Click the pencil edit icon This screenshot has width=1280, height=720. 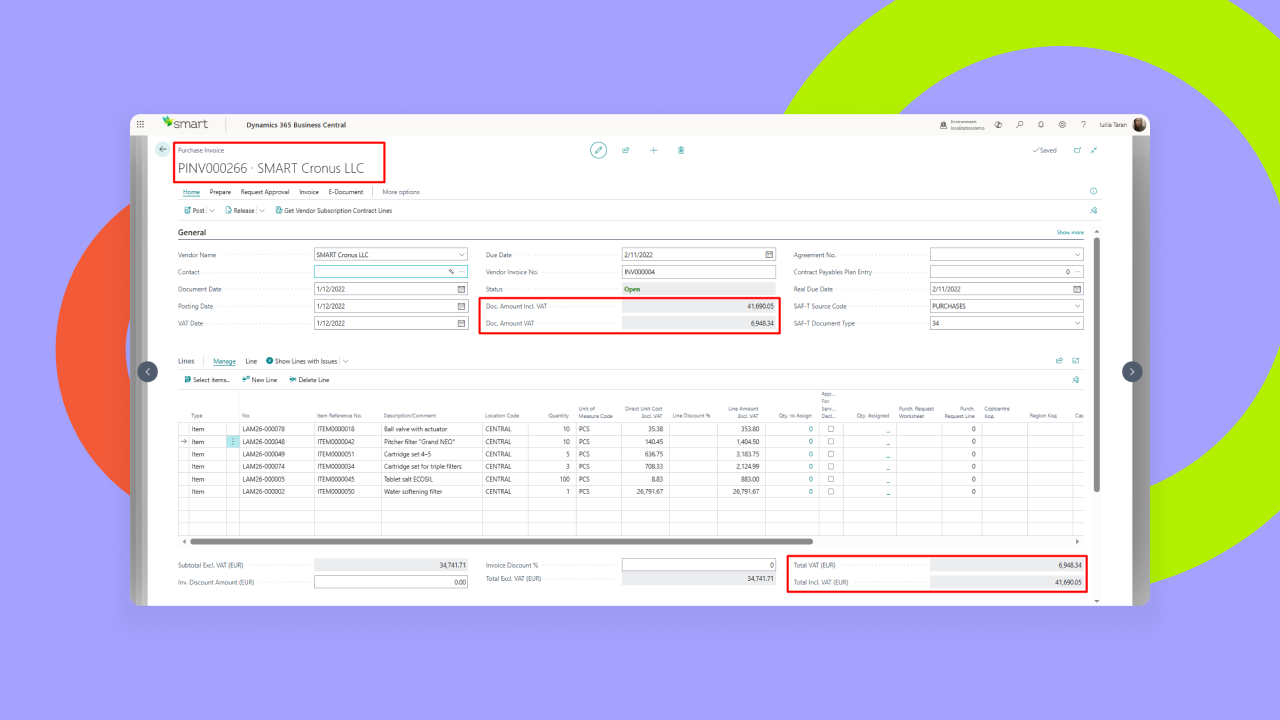tap(598, 150)
